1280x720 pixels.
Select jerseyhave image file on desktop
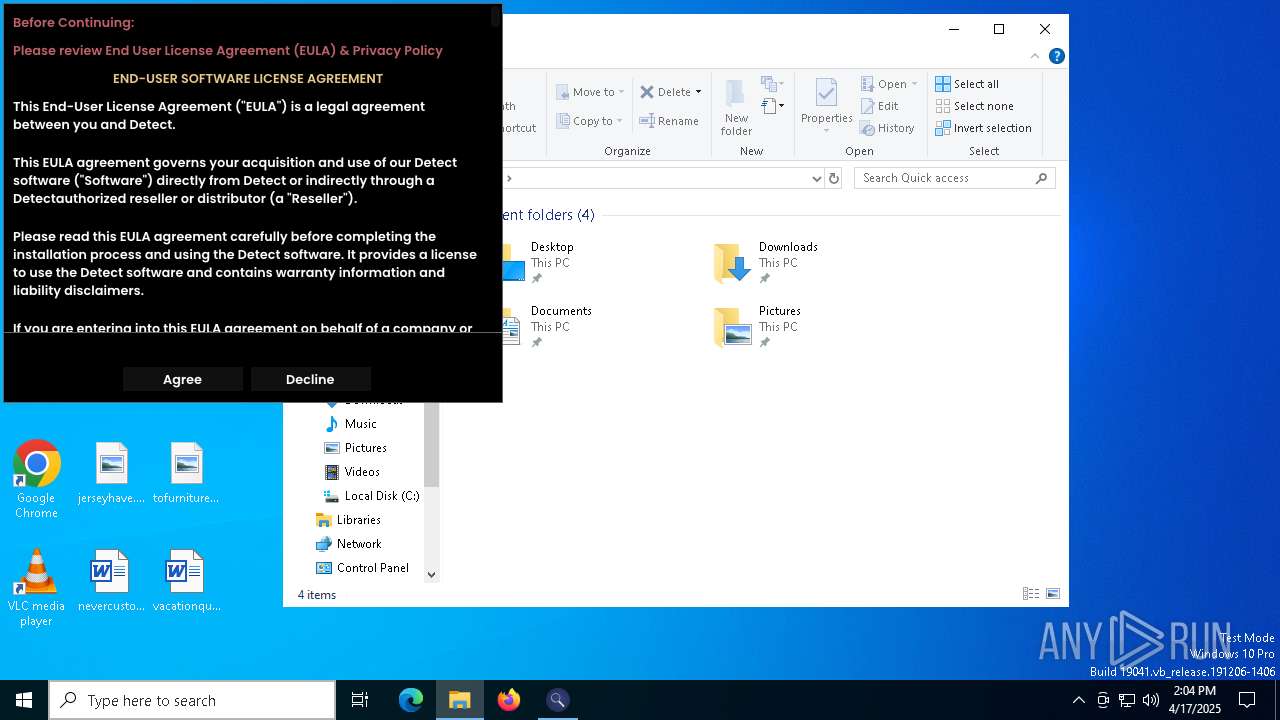pyautogui.click(x=111, y=474)
